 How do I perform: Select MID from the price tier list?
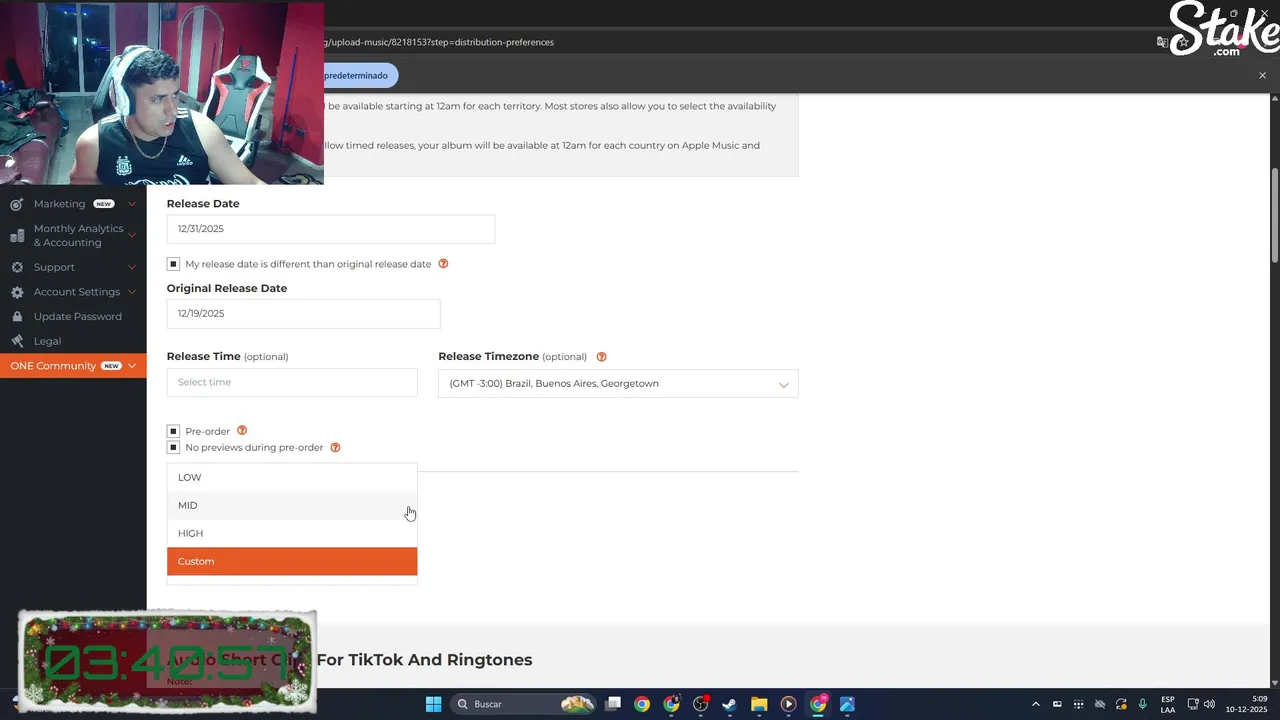(292, 505)
